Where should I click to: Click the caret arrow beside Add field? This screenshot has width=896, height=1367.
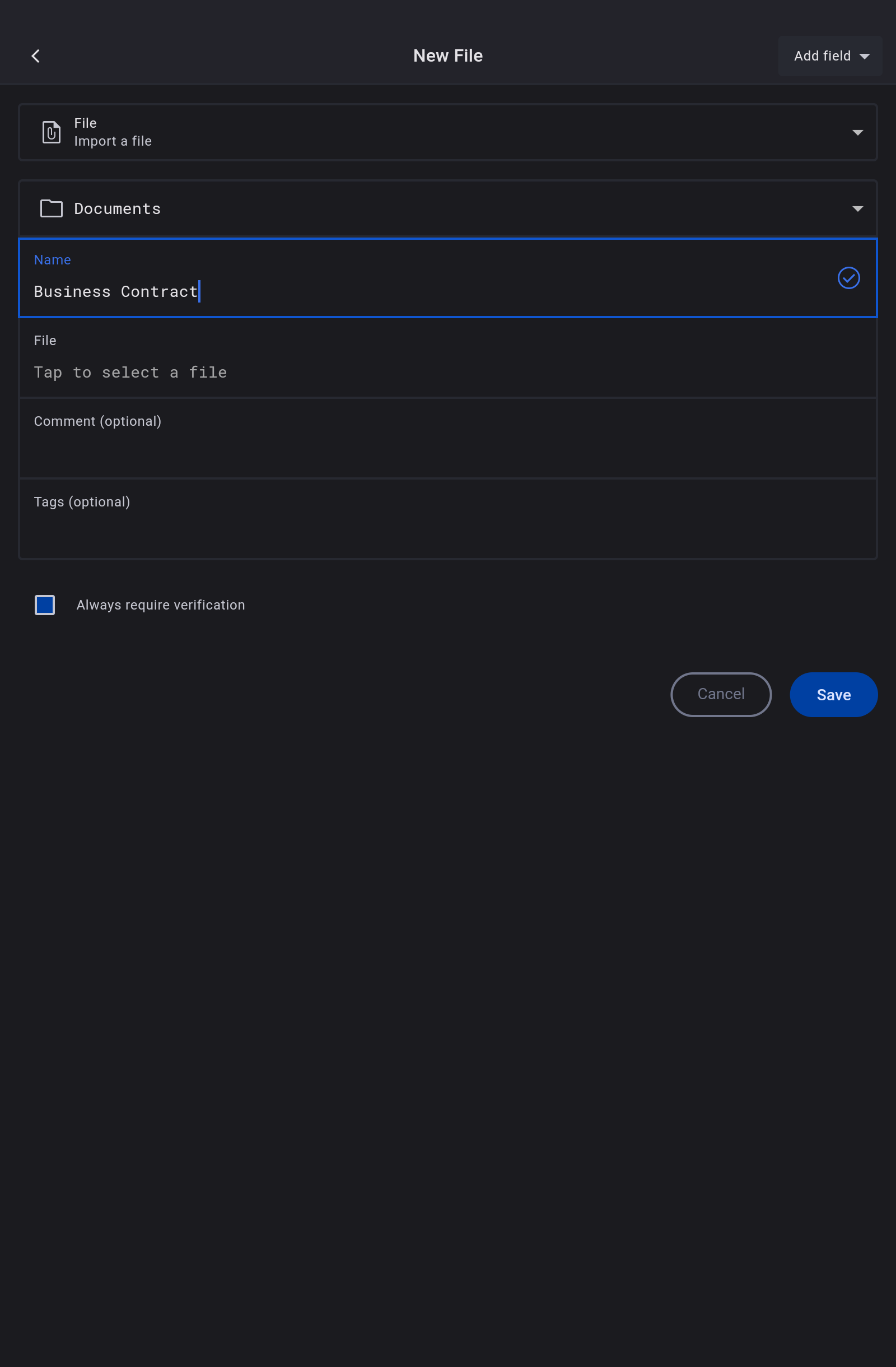(865, 56)
